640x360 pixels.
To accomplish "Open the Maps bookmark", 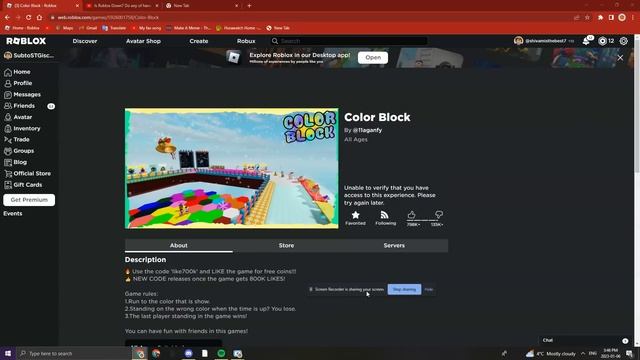I will [64, 28].
